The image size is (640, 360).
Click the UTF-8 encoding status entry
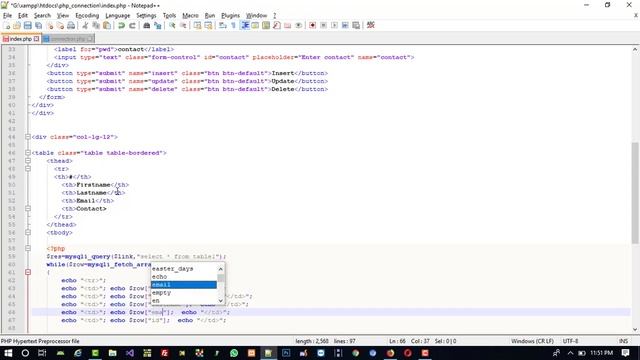(x=570, y=341)
